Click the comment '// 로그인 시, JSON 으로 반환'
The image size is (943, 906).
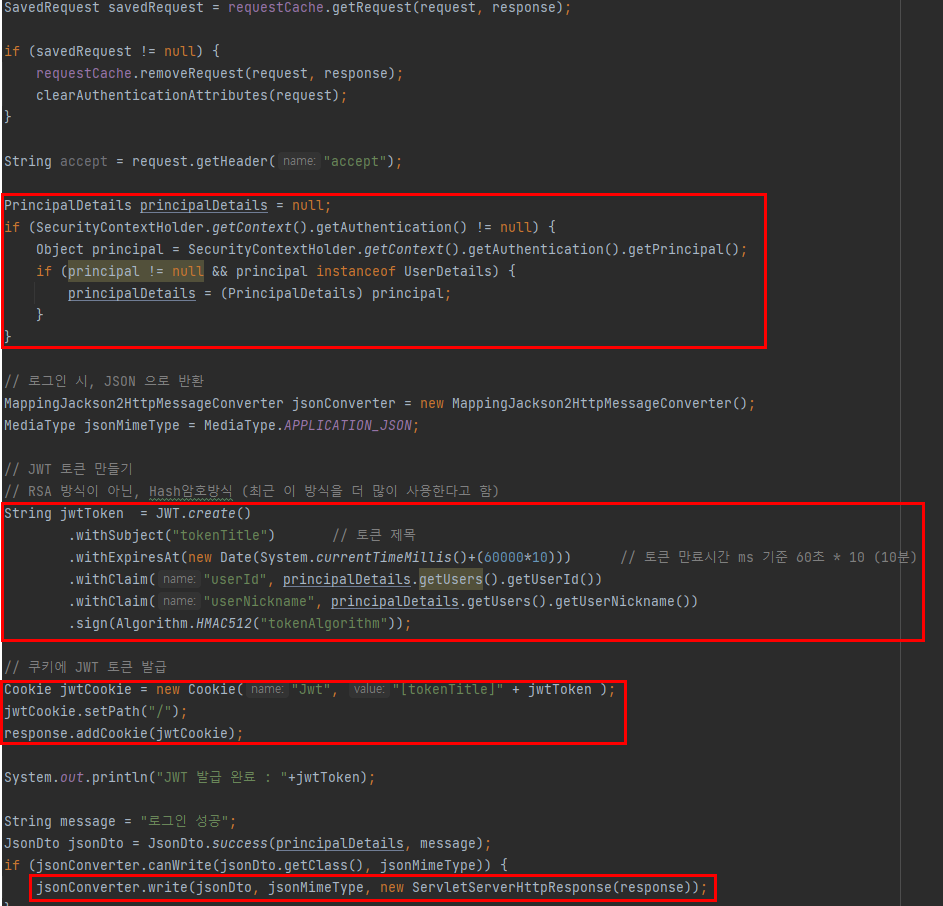(104, 381)
